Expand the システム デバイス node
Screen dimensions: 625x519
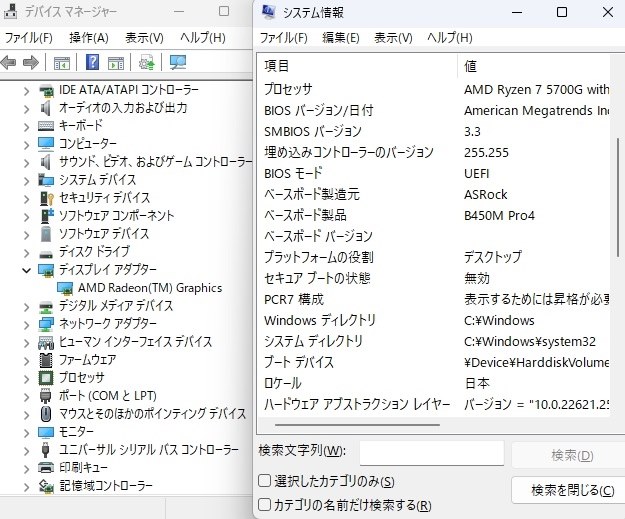[x=26, y=181]
